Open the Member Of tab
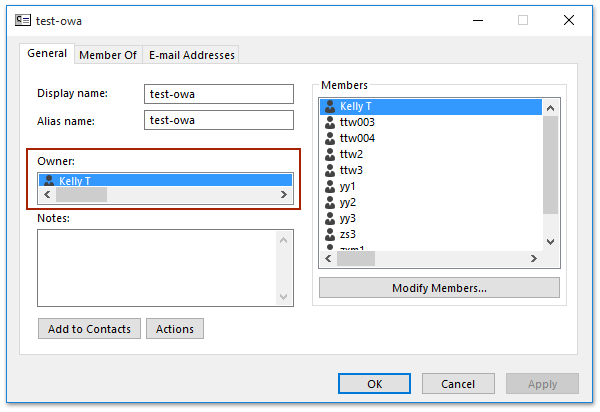Image resolution: width=600 pixels, height=412 pixels. point(108,55)
